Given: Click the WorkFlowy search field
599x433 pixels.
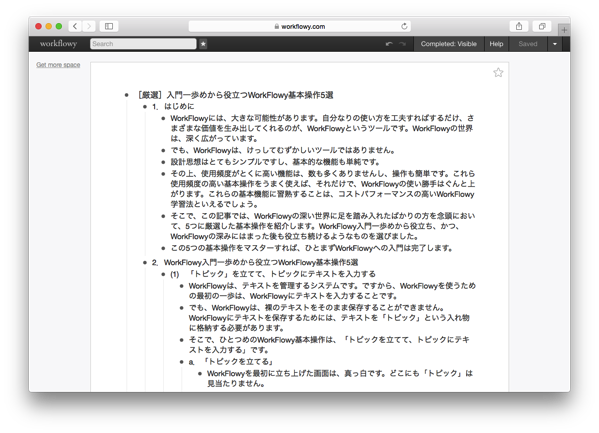Looking at the screenshot, I should (x=143, y=44).
